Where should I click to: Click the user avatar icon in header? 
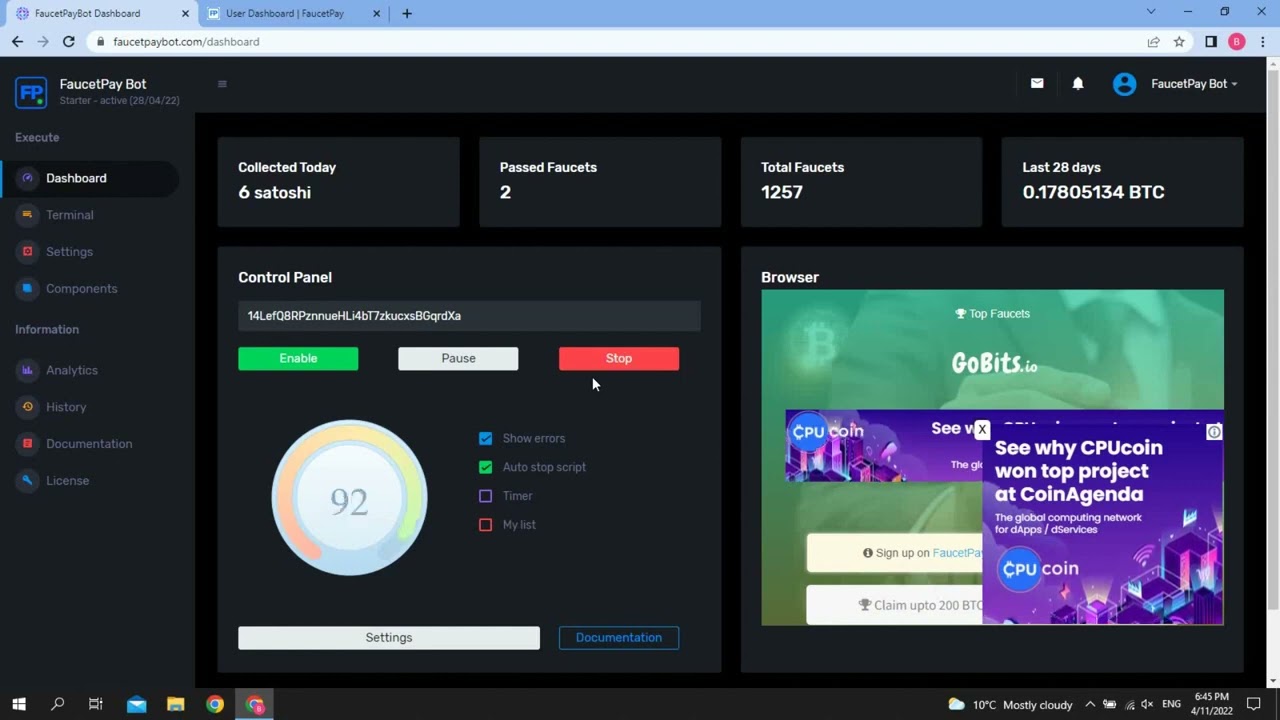[x=1125, y=84]
